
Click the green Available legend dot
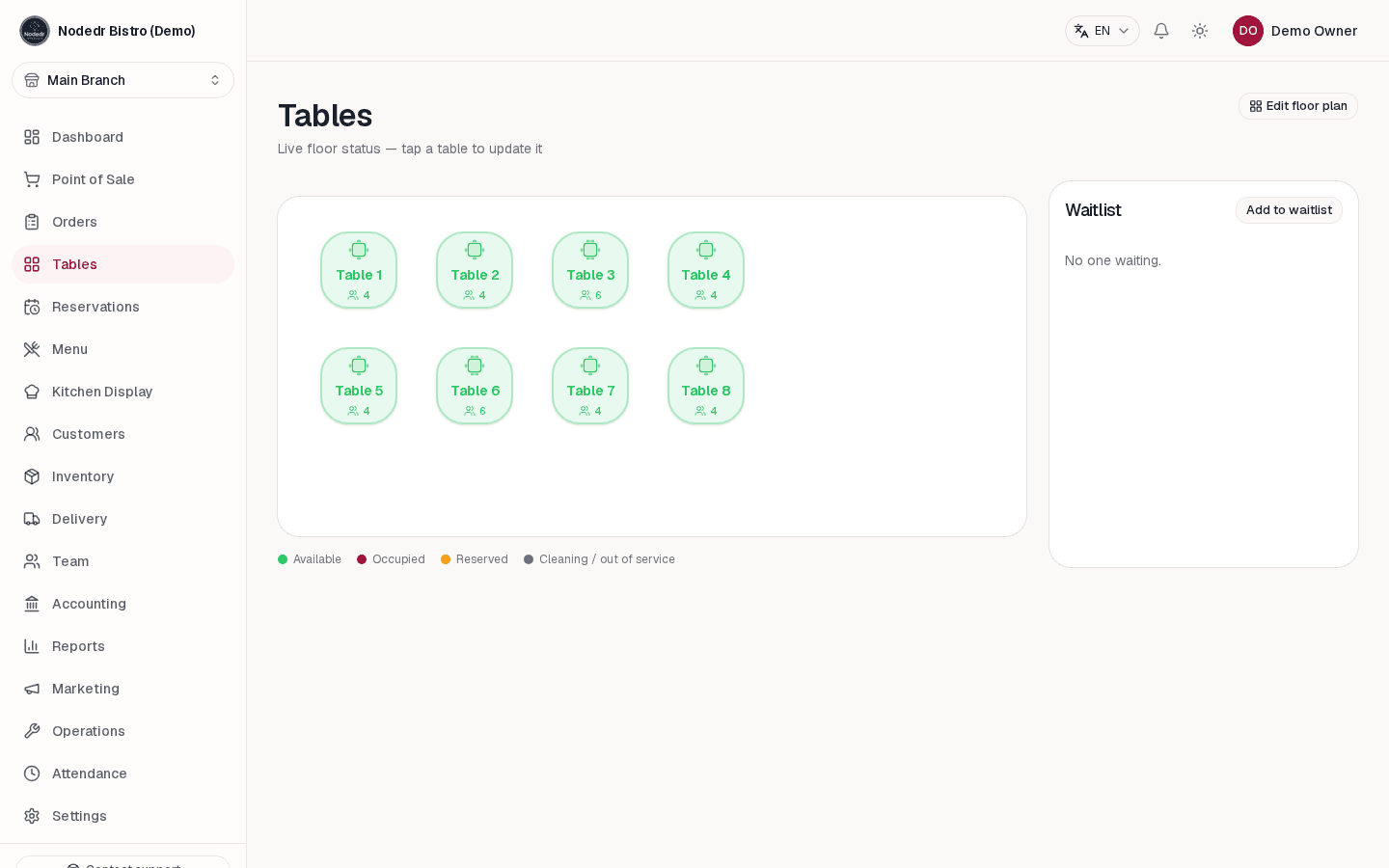click(283, 559)
